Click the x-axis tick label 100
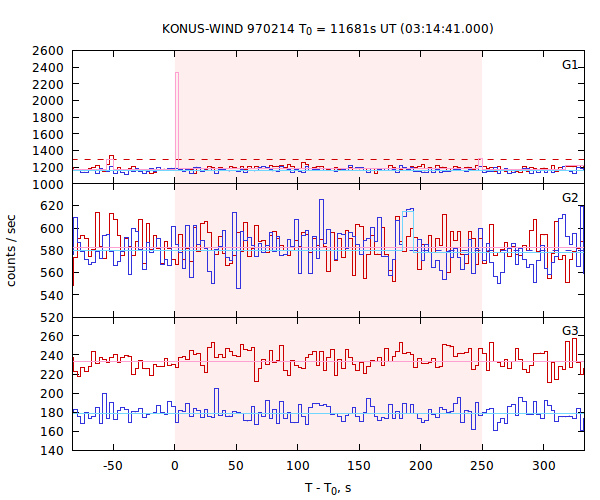The width and height of the screenshot is (600, 500). (x=297, y=466)
